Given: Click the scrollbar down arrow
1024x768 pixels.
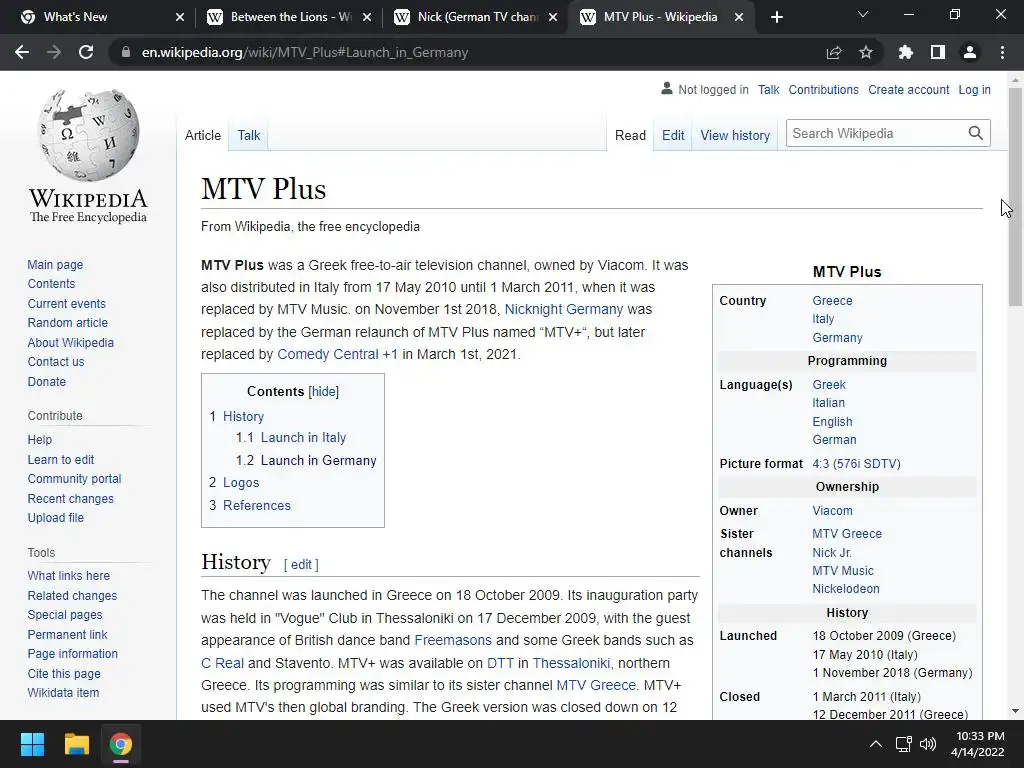Looking at the screenshot, I should click(1015, 711).
